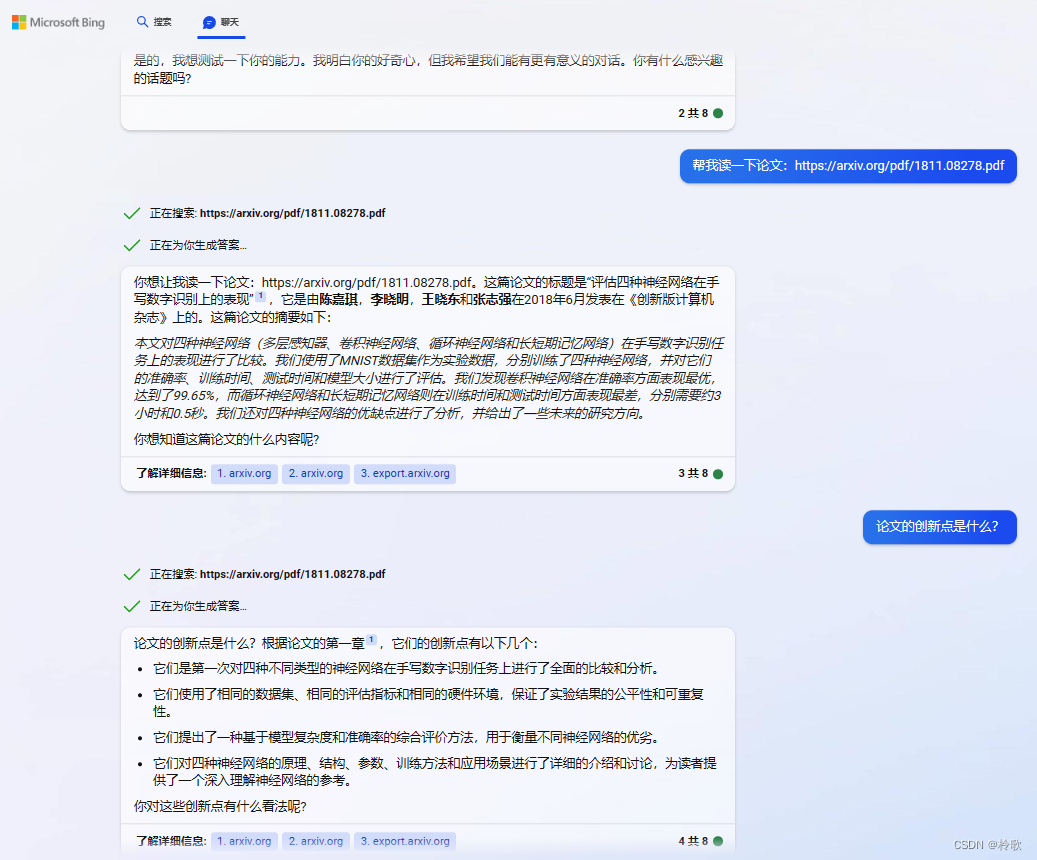This screenshot has width=1037, height=860.
Task: Click the checkmark by the second 正在为你生成答案 line
Action: (131, 606)
